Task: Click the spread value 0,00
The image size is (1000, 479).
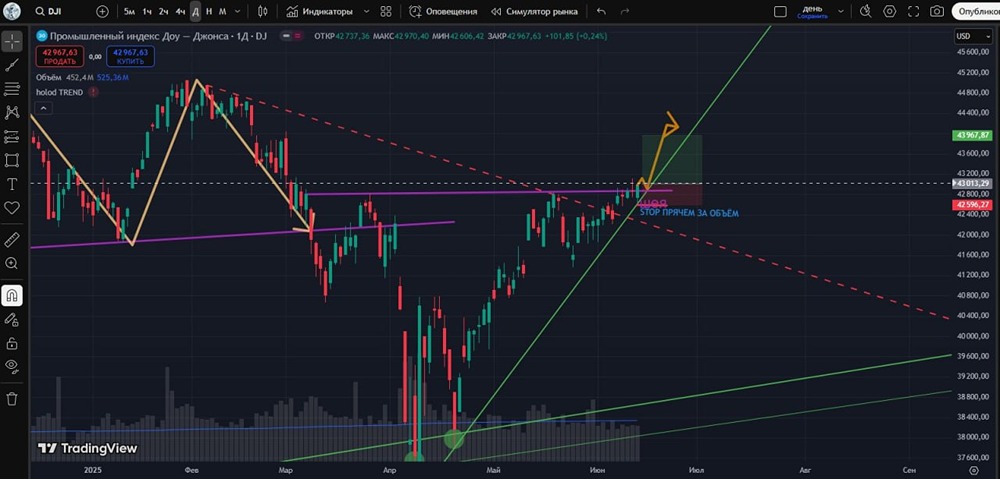Action: coord(95,57)
